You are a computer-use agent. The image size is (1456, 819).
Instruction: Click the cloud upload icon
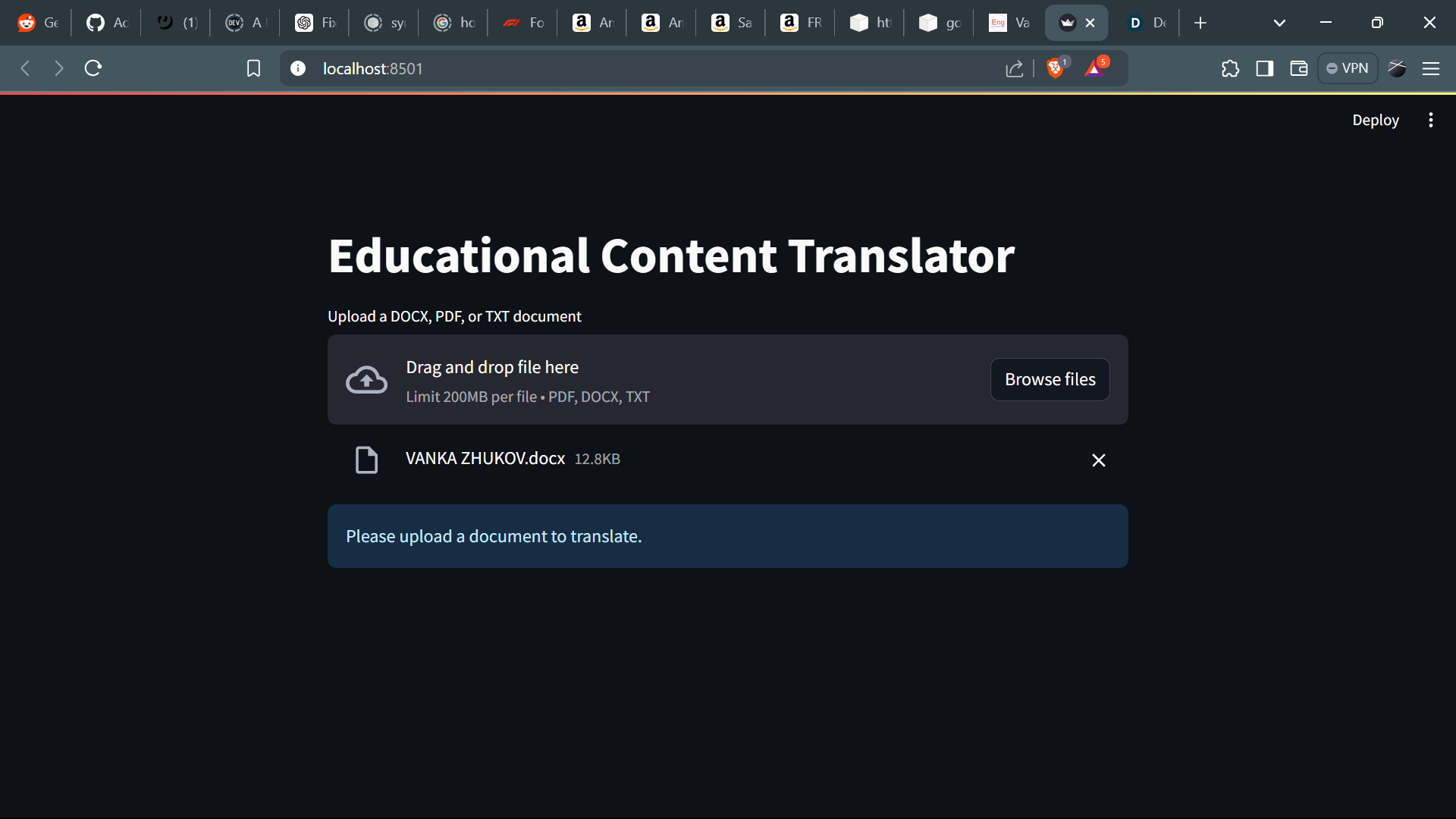point(366,380)
